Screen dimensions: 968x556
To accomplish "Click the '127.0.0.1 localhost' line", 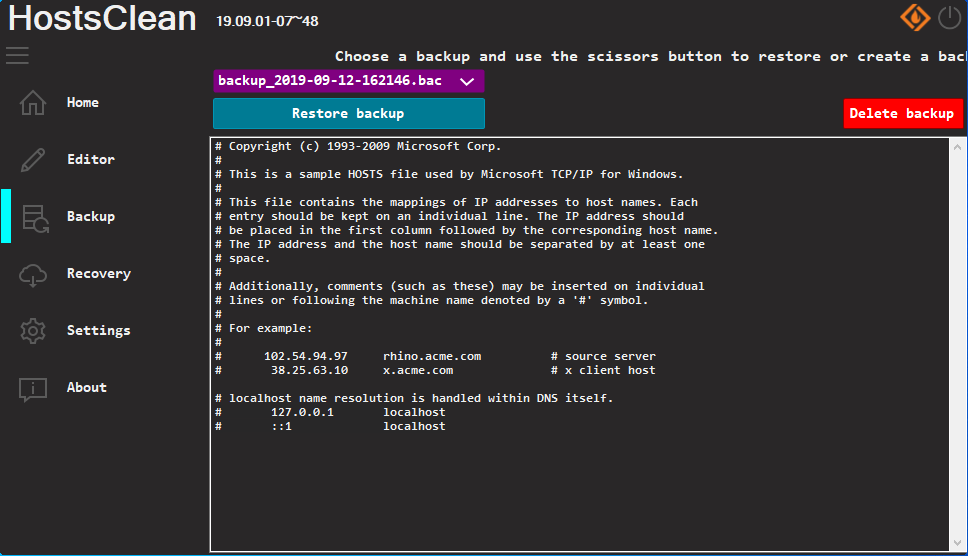I will click(x=330, y=412).
